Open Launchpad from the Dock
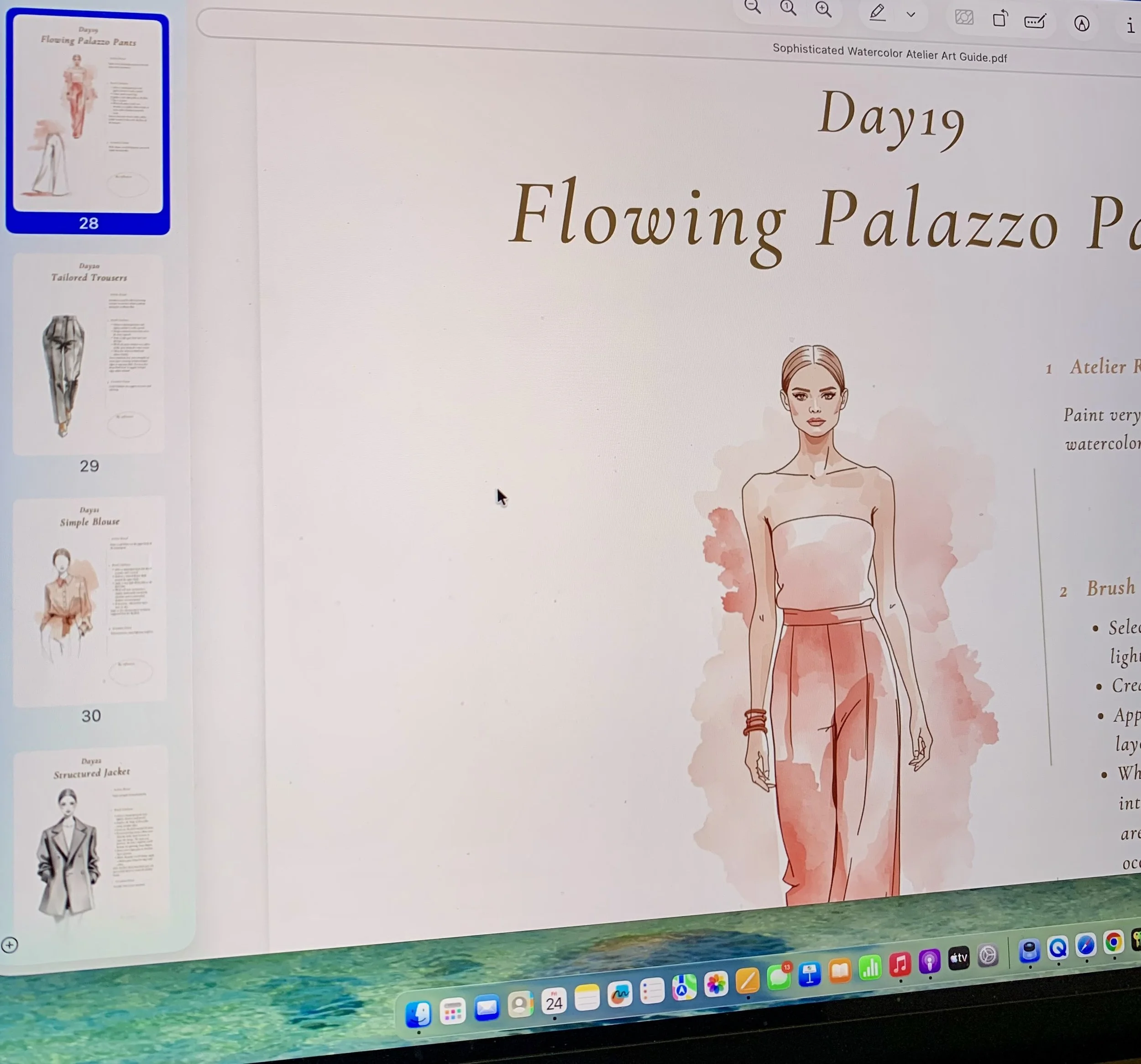 click(453, 1011)
